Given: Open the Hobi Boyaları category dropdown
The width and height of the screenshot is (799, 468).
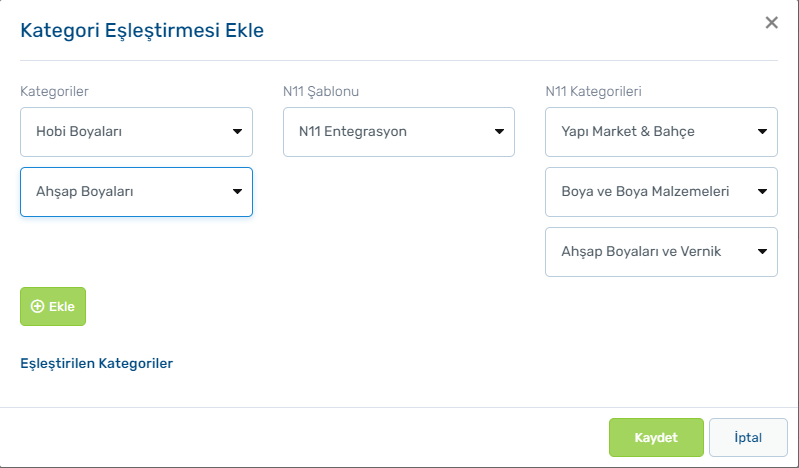Looking at the screenshot, I should 136,132.
